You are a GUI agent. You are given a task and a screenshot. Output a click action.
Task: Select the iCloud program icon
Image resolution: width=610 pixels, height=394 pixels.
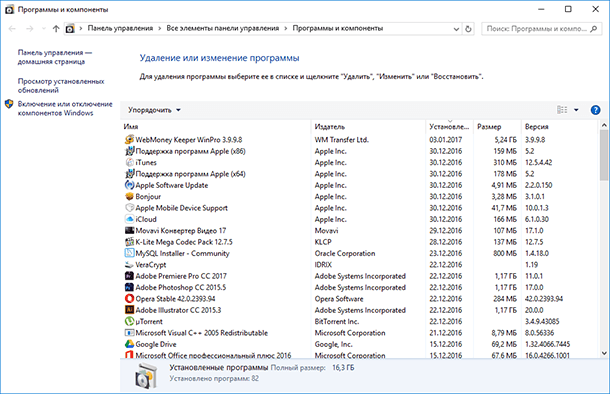click(129, 219)
